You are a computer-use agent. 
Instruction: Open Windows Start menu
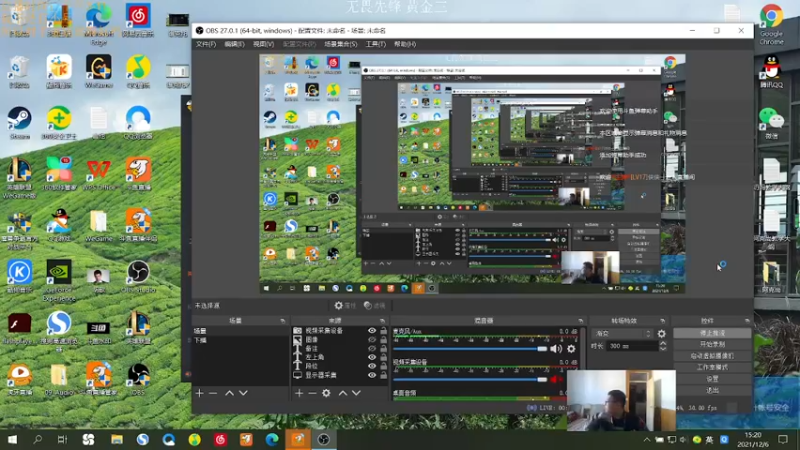coord(12,439)
